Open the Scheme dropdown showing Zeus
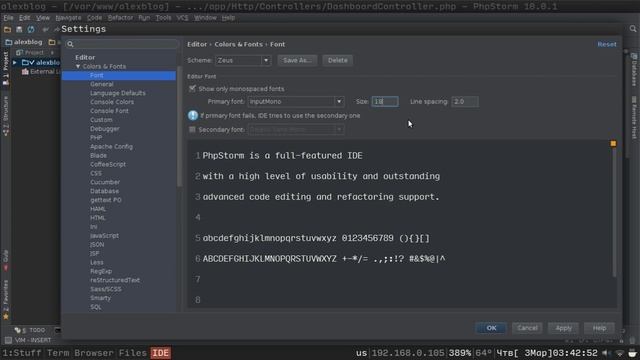 point(243,60)
